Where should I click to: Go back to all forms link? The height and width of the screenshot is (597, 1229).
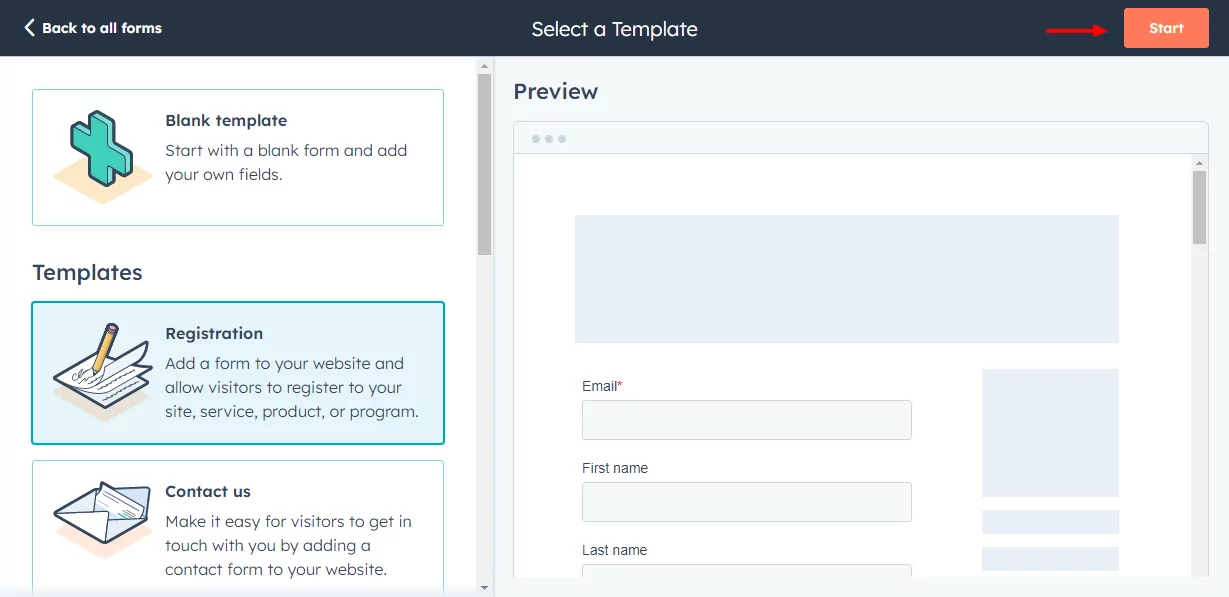93,28
